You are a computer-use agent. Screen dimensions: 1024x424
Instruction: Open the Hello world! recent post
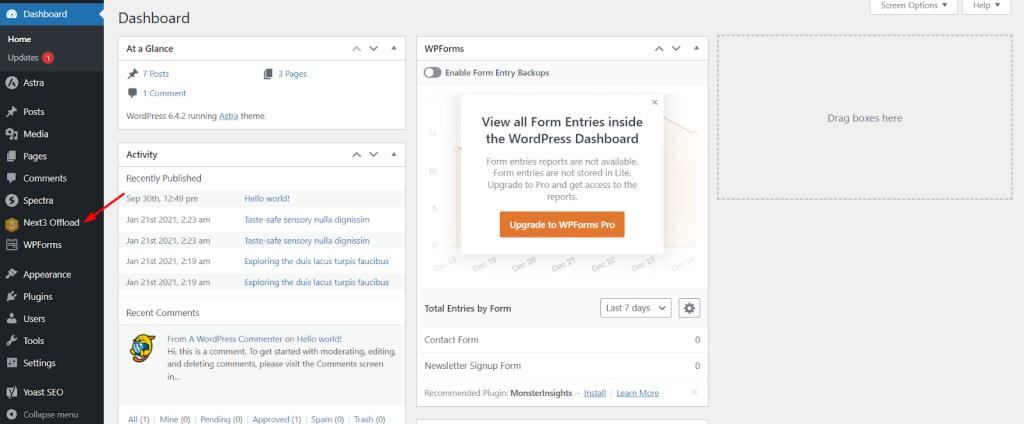pos(267,199)
